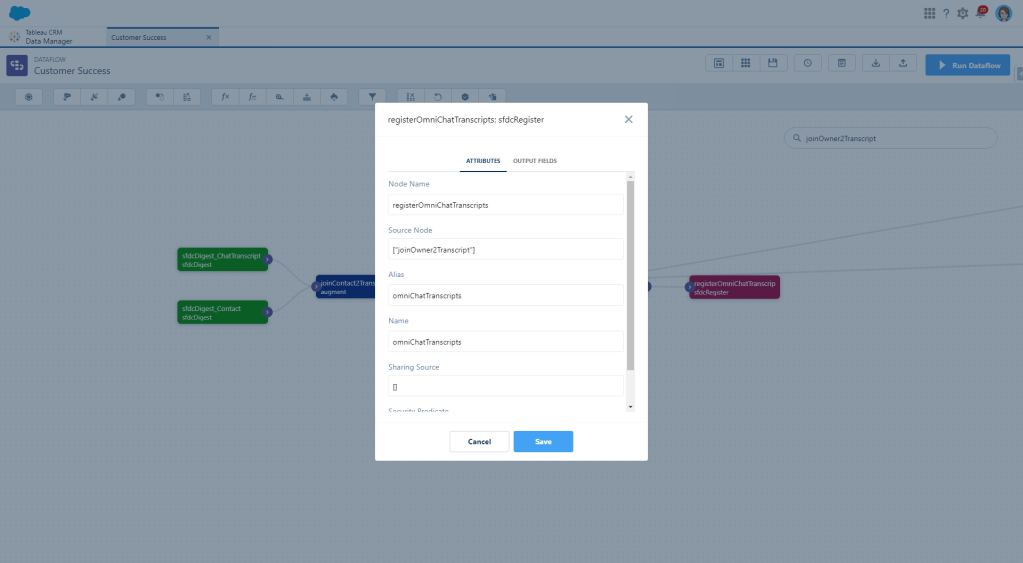Image resolution: width=1023 pixels, height=563 pixels.
Task: Close the Customer Success workspace tab
Action: (x=208, y=37)
